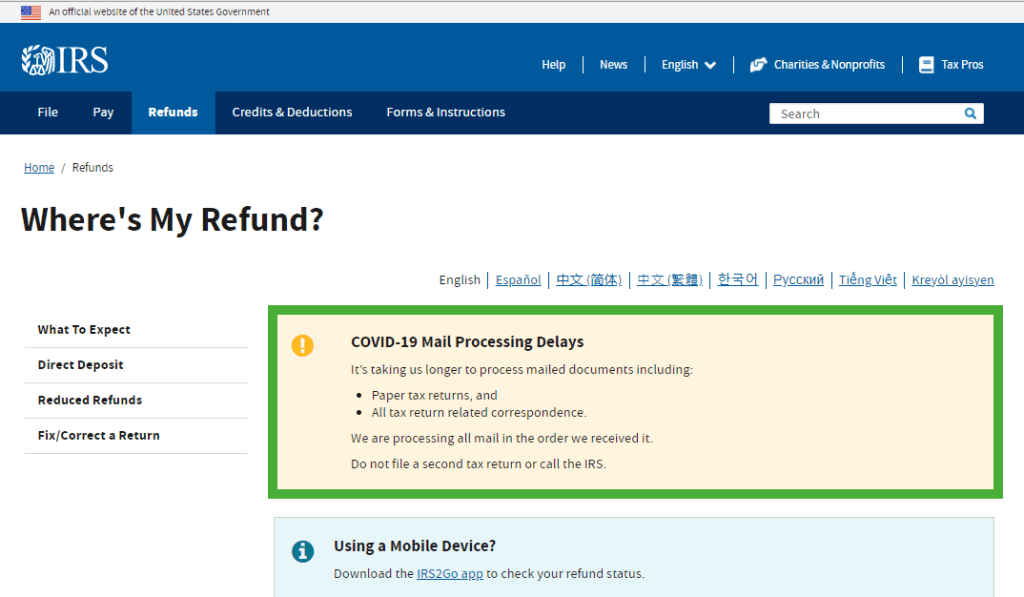The height and width of the screenshot is (597, 1024).
Task: Switch page language to Русский
Action: pyautogui.click(x=798, y=280)
